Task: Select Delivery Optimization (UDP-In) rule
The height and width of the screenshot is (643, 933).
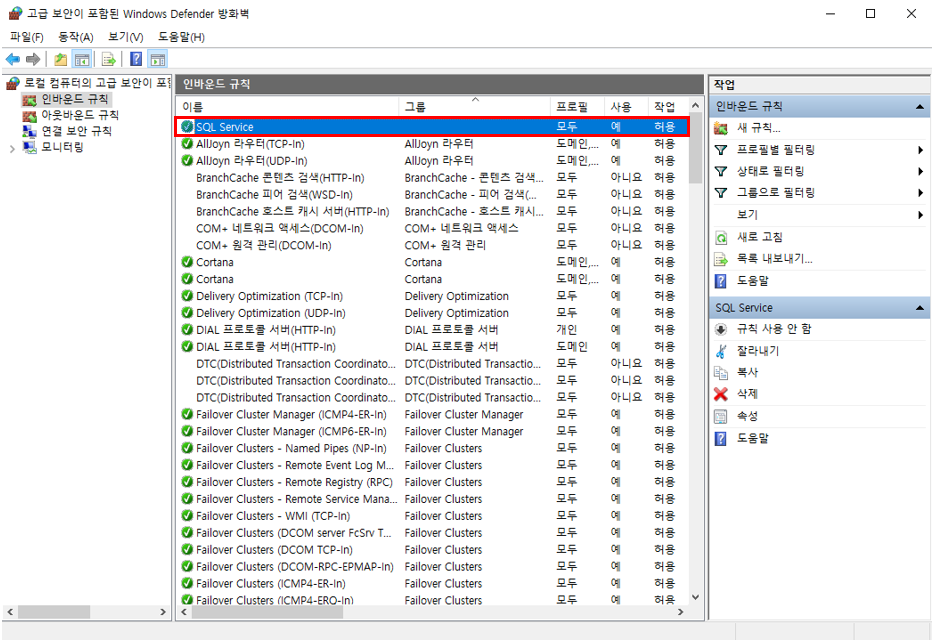Action: click(x=433, y=313)
